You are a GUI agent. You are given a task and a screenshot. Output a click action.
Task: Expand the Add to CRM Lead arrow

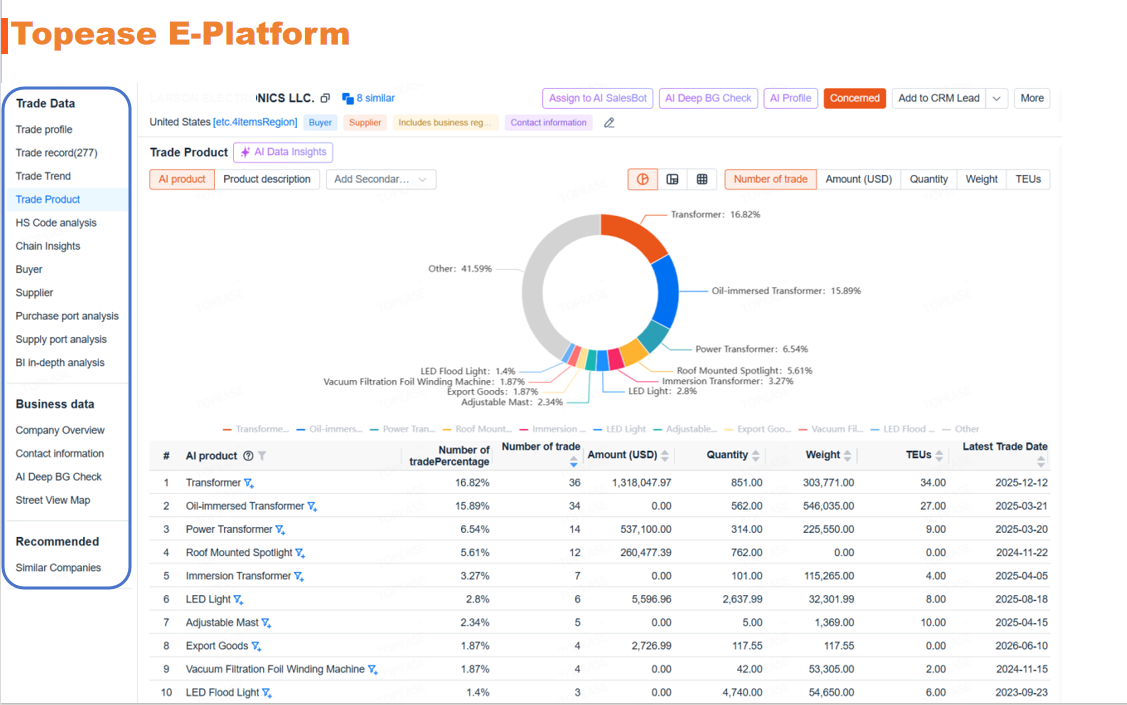(x=997, y=98)
